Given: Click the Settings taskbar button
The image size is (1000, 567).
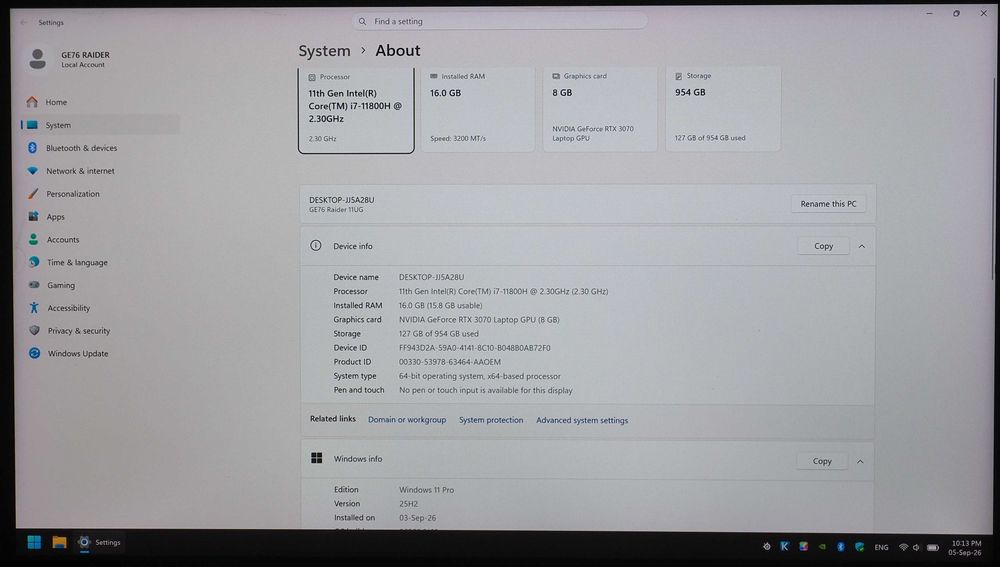Looking at the screenshot, I should [x=99, y=543].
